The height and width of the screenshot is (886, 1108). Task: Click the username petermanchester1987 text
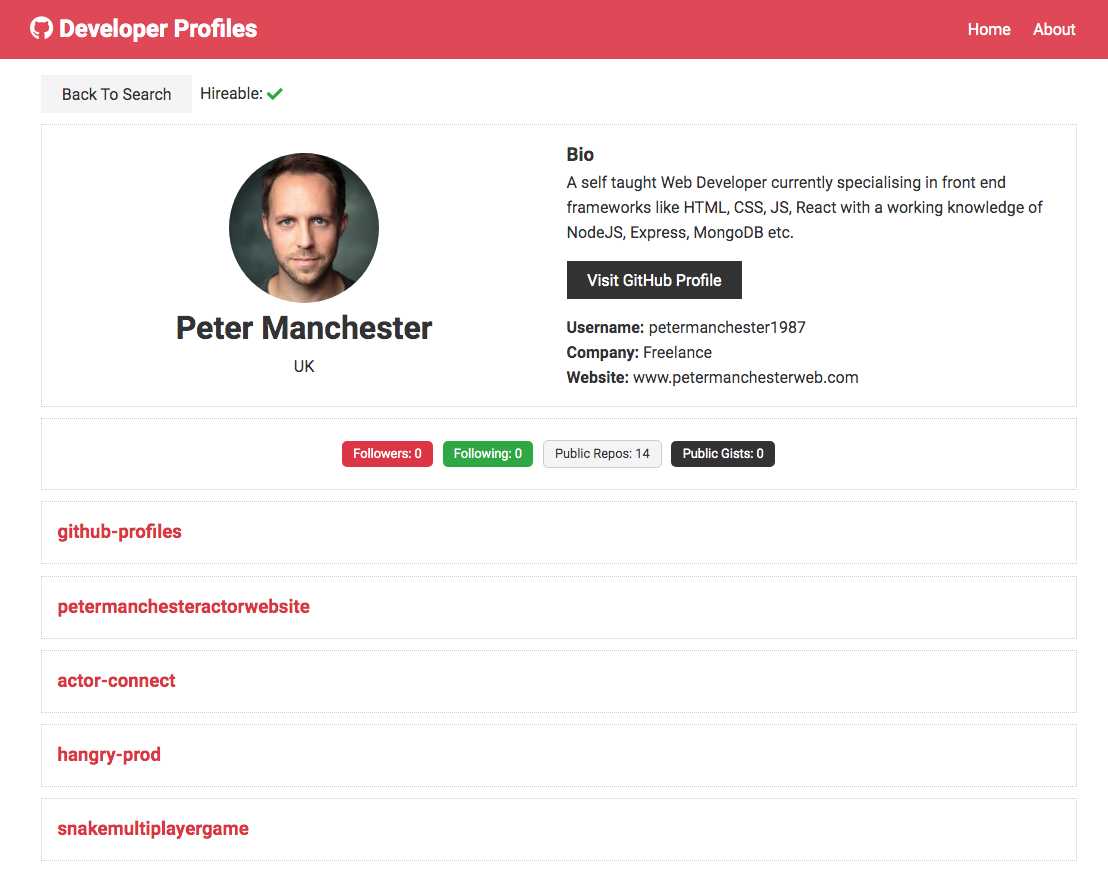(727, 327)
